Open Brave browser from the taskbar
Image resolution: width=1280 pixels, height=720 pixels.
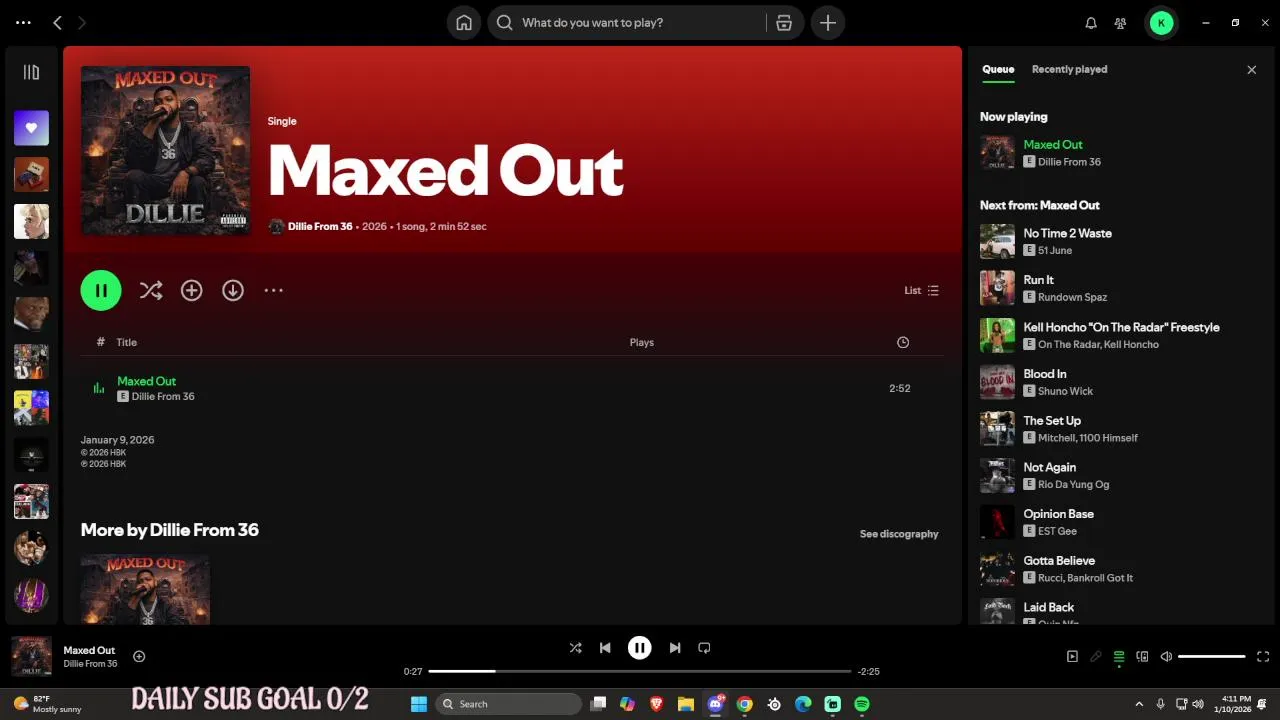[x=656, y=704]
